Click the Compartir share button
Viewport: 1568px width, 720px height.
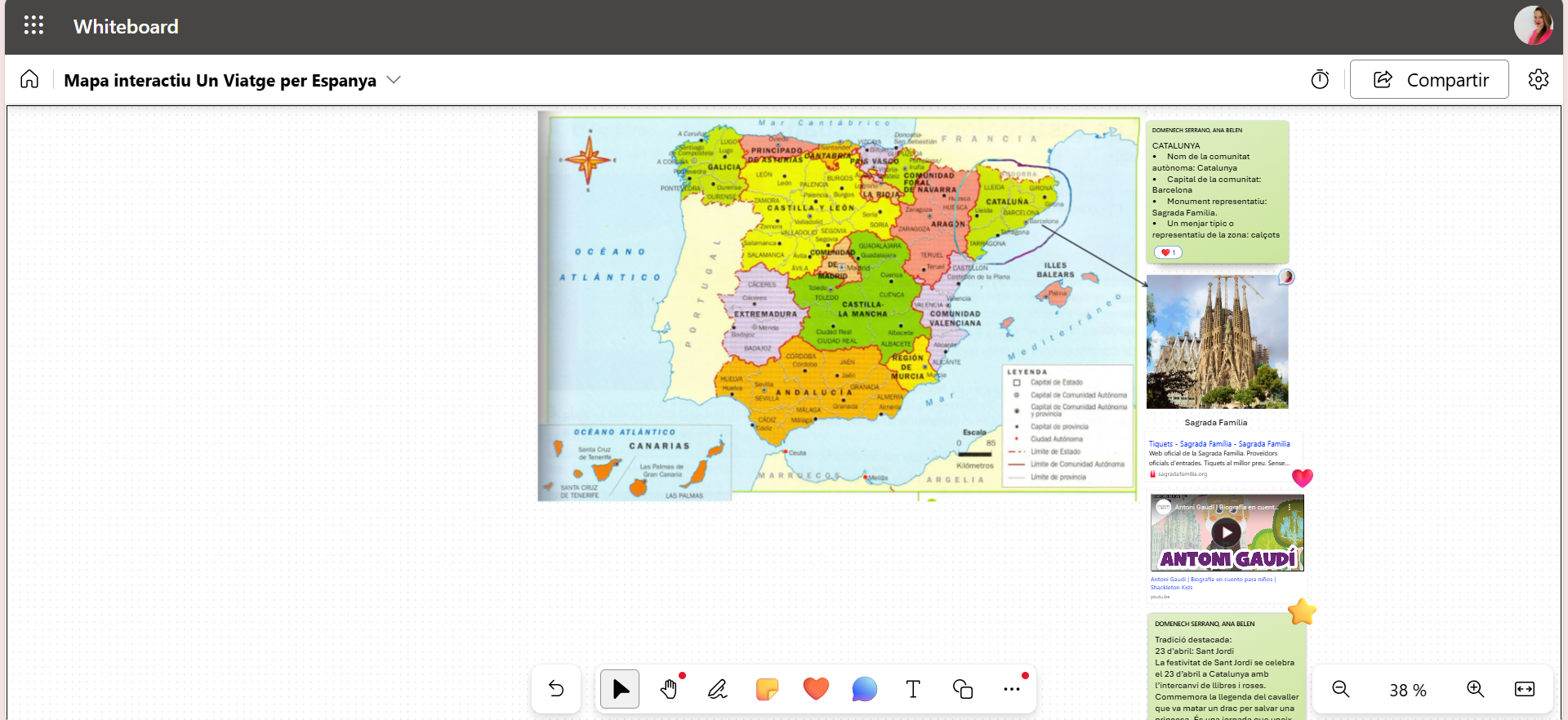coord(1429,79)
